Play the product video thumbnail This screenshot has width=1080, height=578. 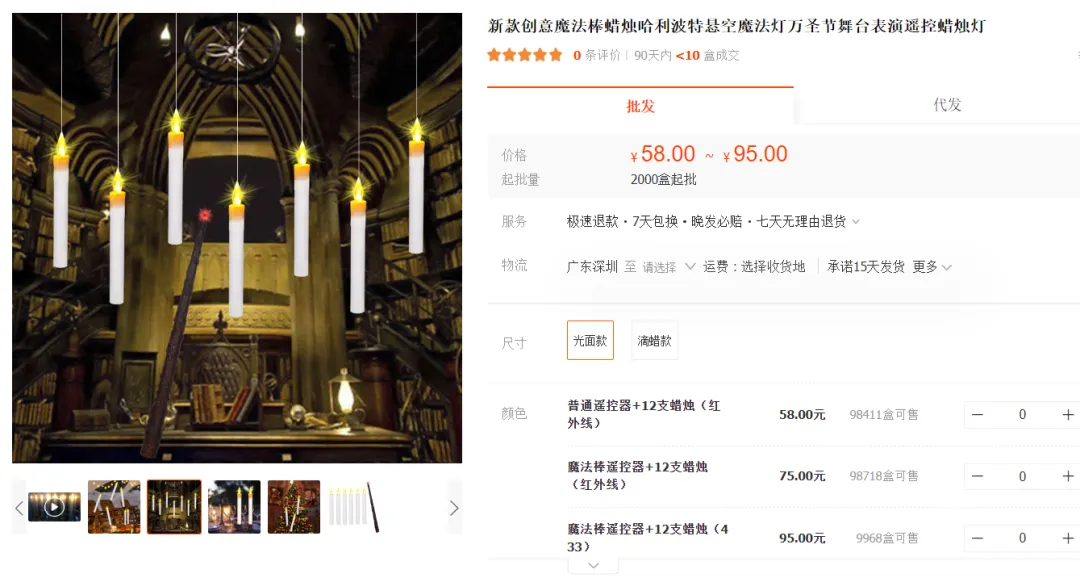(x=54, y=507)
